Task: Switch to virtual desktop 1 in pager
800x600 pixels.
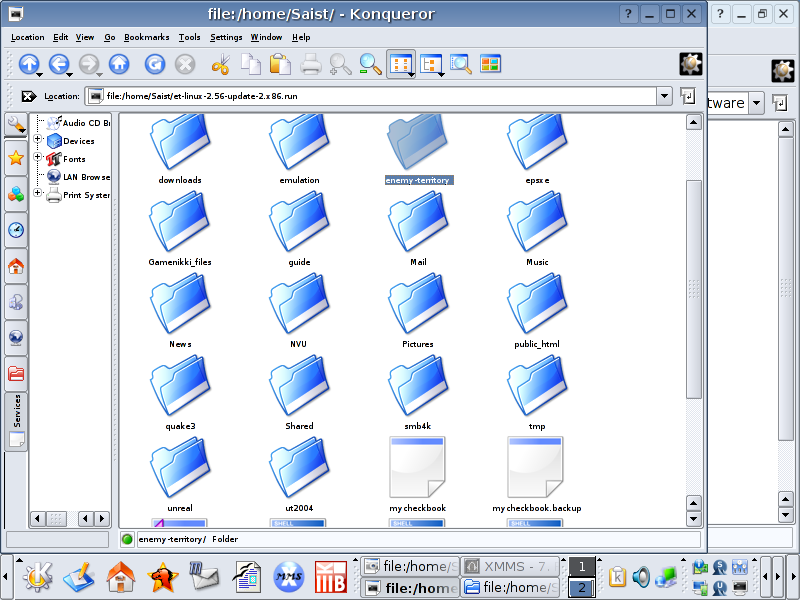Action: 582,567
